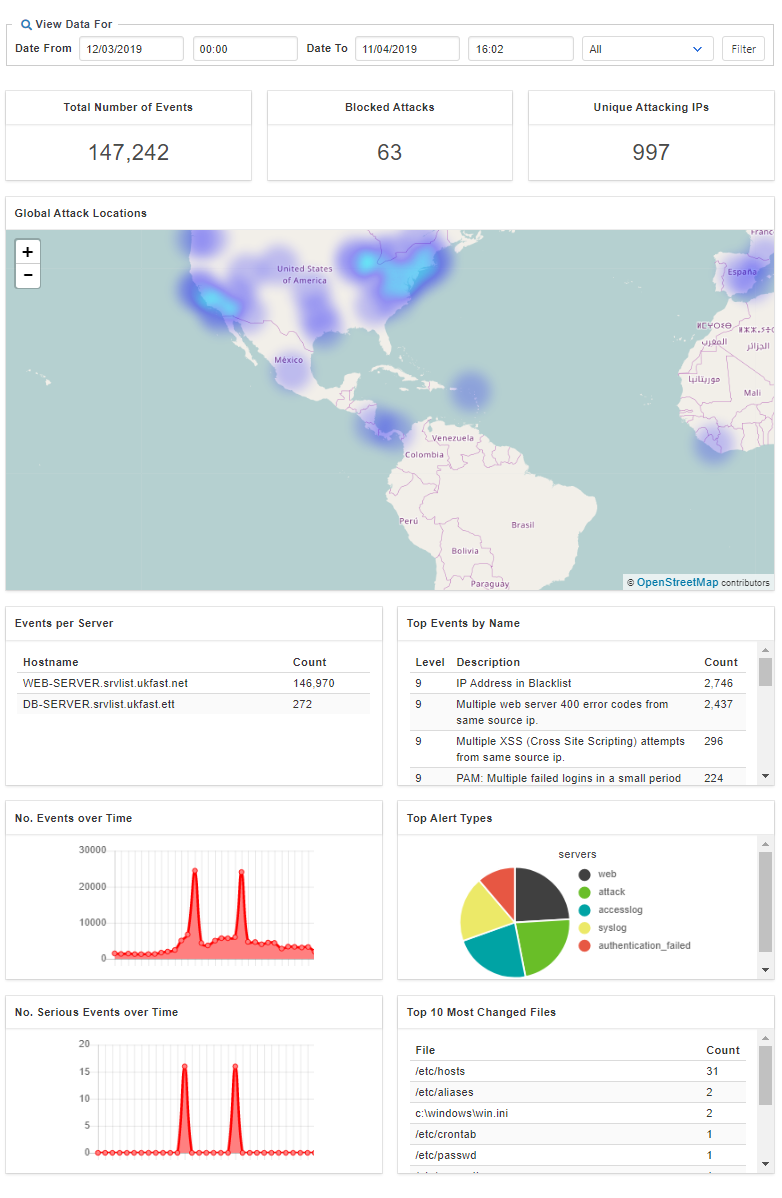Screen dimensions: 782x1198
Task: Click the Unique Attacking IPs value 997
Action: [651, 152]
